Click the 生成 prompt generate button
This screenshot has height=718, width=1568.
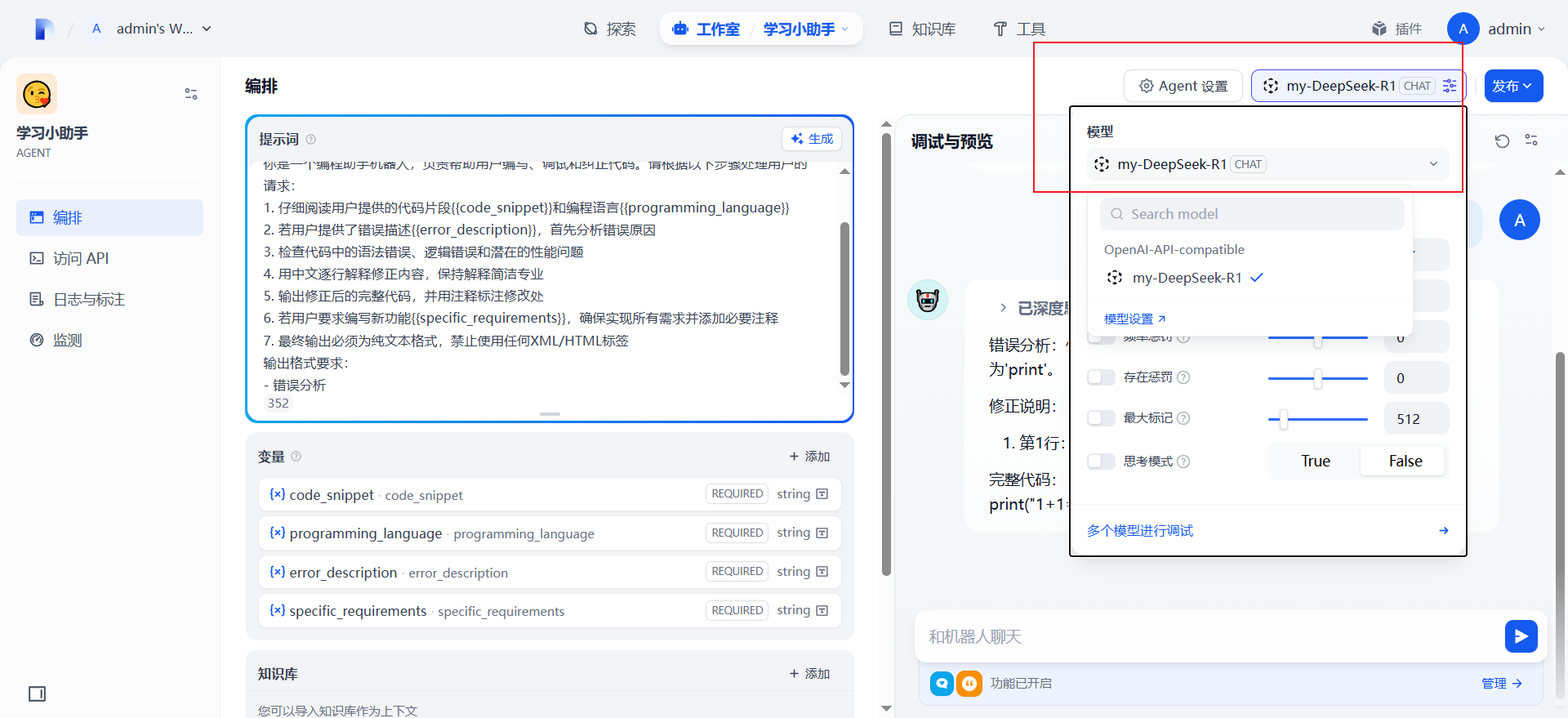[x=812, y=139]
